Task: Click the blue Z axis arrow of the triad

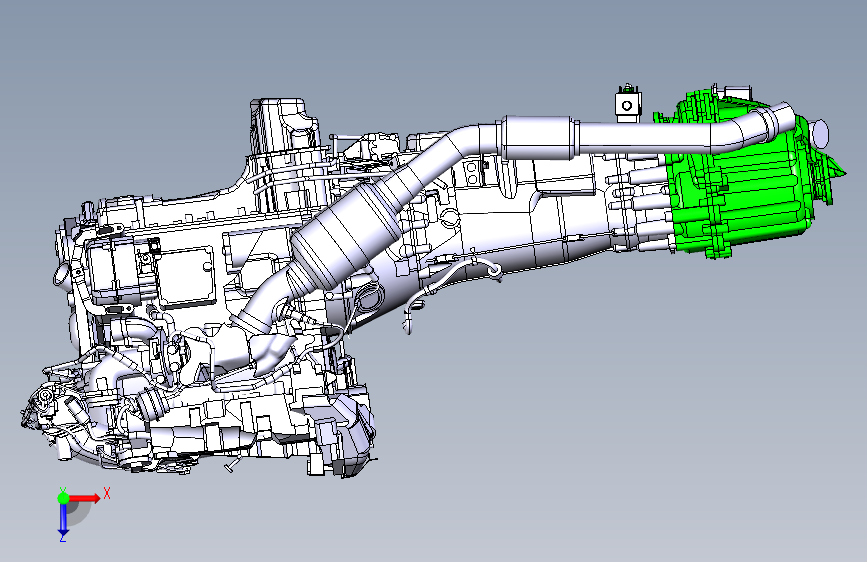Action: [63, 520]
